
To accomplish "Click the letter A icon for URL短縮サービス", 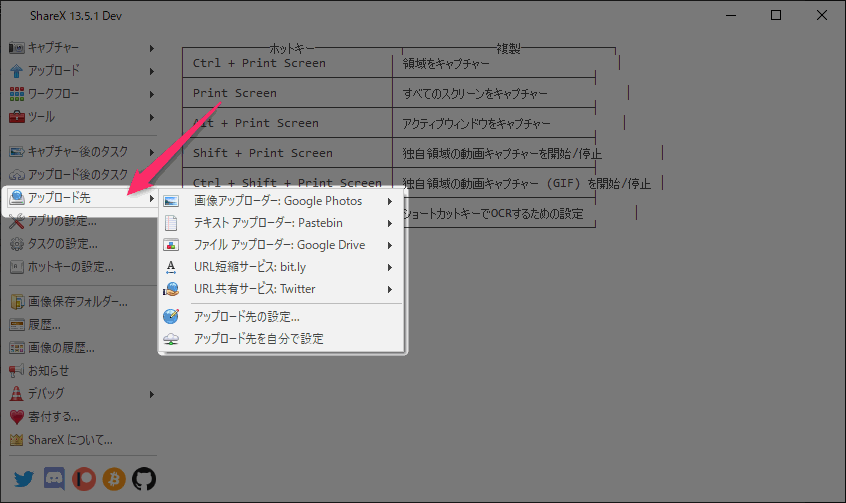I will [171, 267].
